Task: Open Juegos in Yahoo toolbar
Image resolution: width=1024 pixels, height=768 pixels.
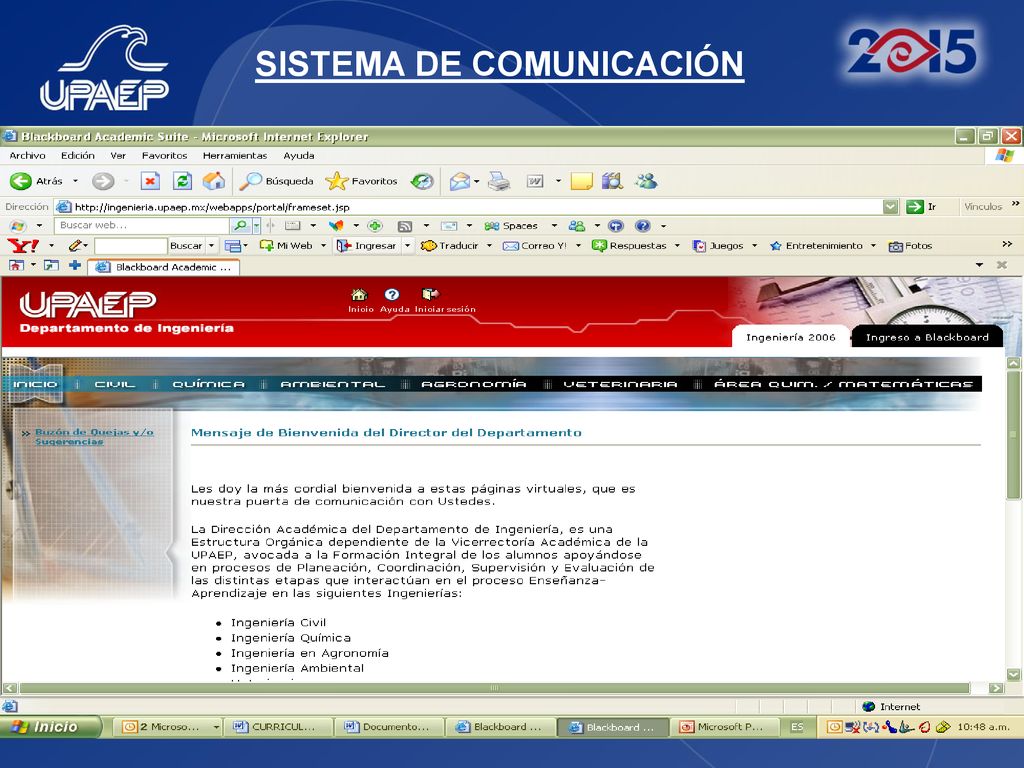Action: (x=718, y=246)
